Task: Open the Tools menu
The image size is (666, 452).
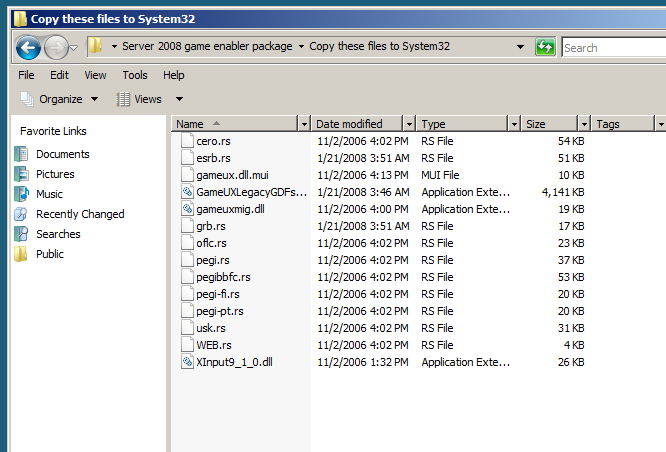Action: click(134, 75)
